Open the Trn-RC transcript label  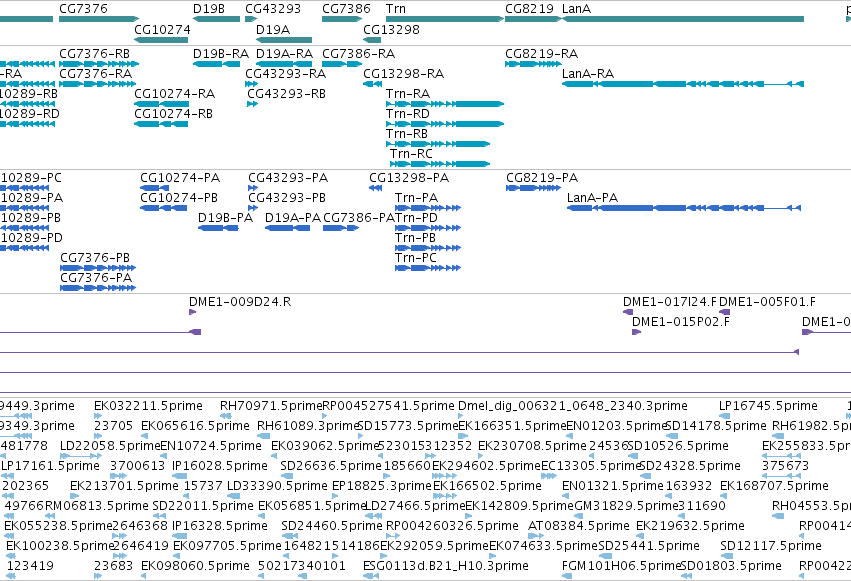tap(411, 154)
